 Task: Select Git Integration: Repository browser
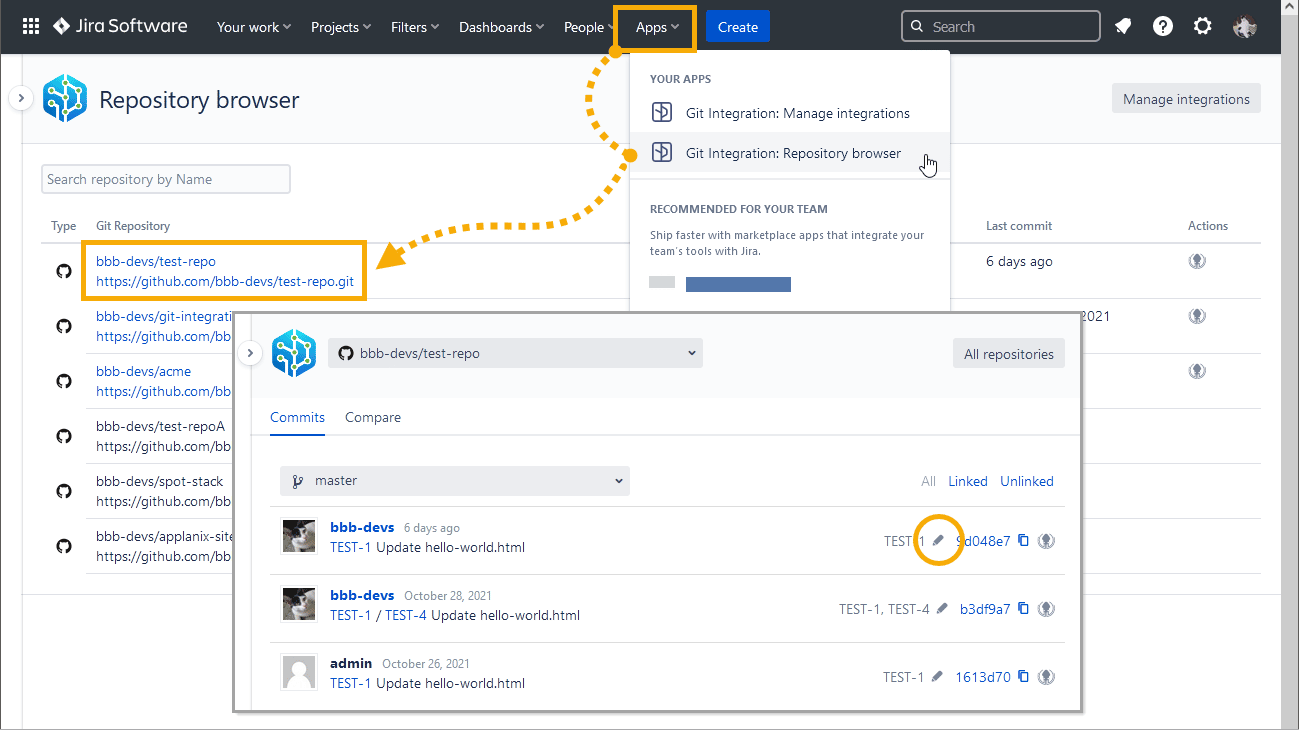point(790,153)
